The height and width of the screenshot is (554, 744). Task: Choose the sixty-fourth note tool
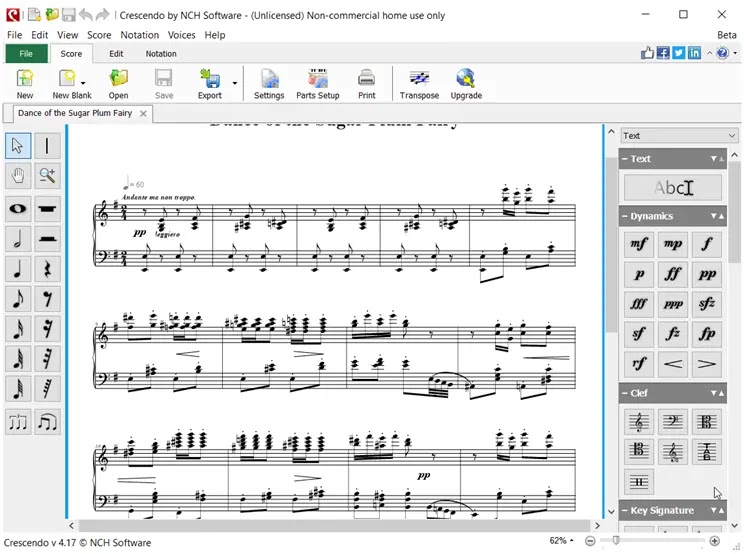point(18,389)
